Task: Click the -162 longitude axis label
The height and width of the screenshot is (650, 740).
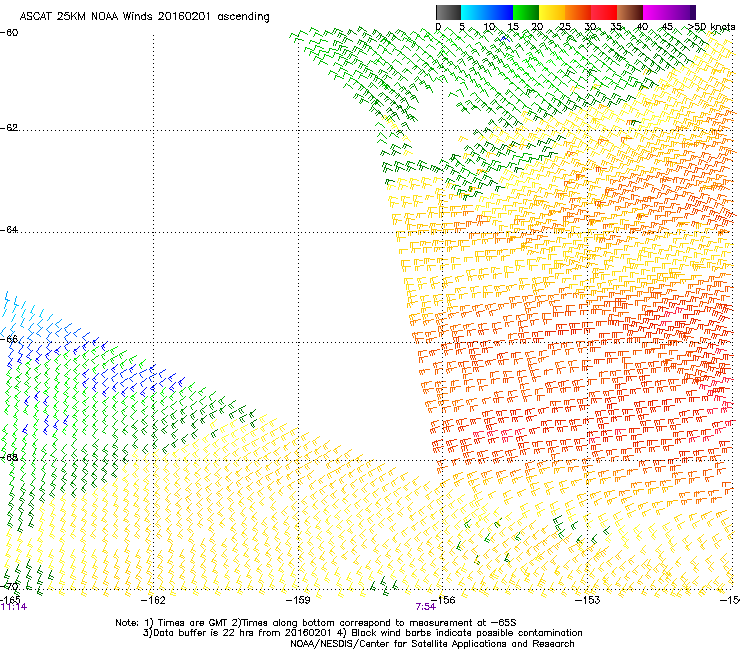Action: pyautogui.click(x=153, y=600)
